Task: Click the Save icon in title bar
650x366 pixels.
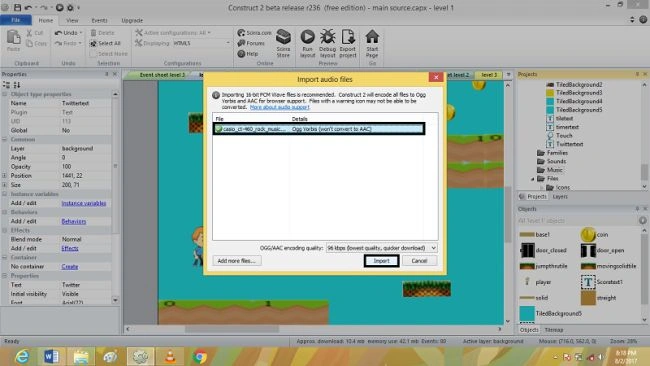Action: (17, 7)
